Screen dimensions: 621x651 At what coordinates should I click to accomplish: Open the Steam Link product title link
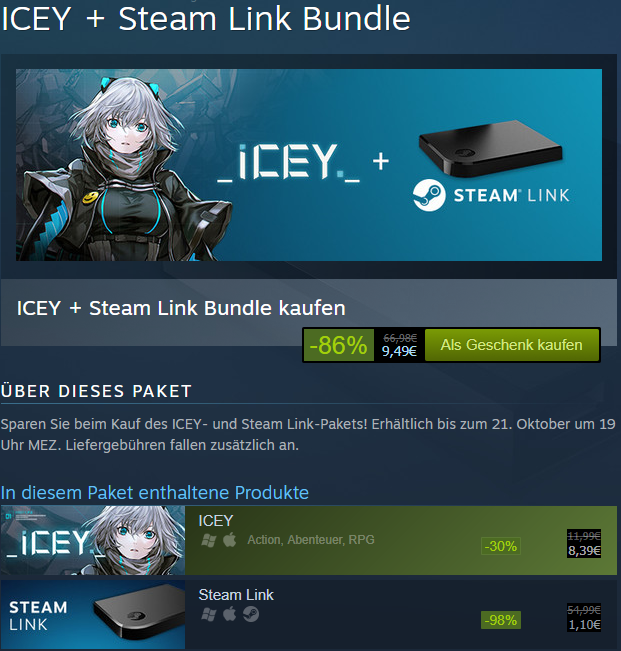(236, 595)
